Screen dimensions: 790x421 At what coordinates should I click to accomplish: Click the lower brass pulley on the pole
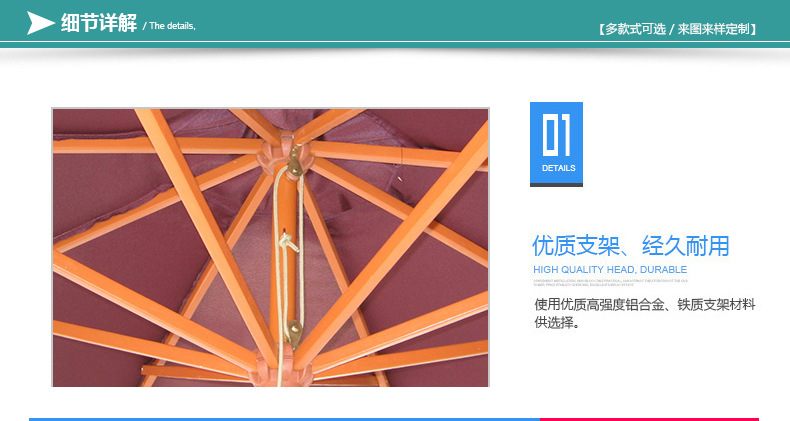click(x=294, y=333)
